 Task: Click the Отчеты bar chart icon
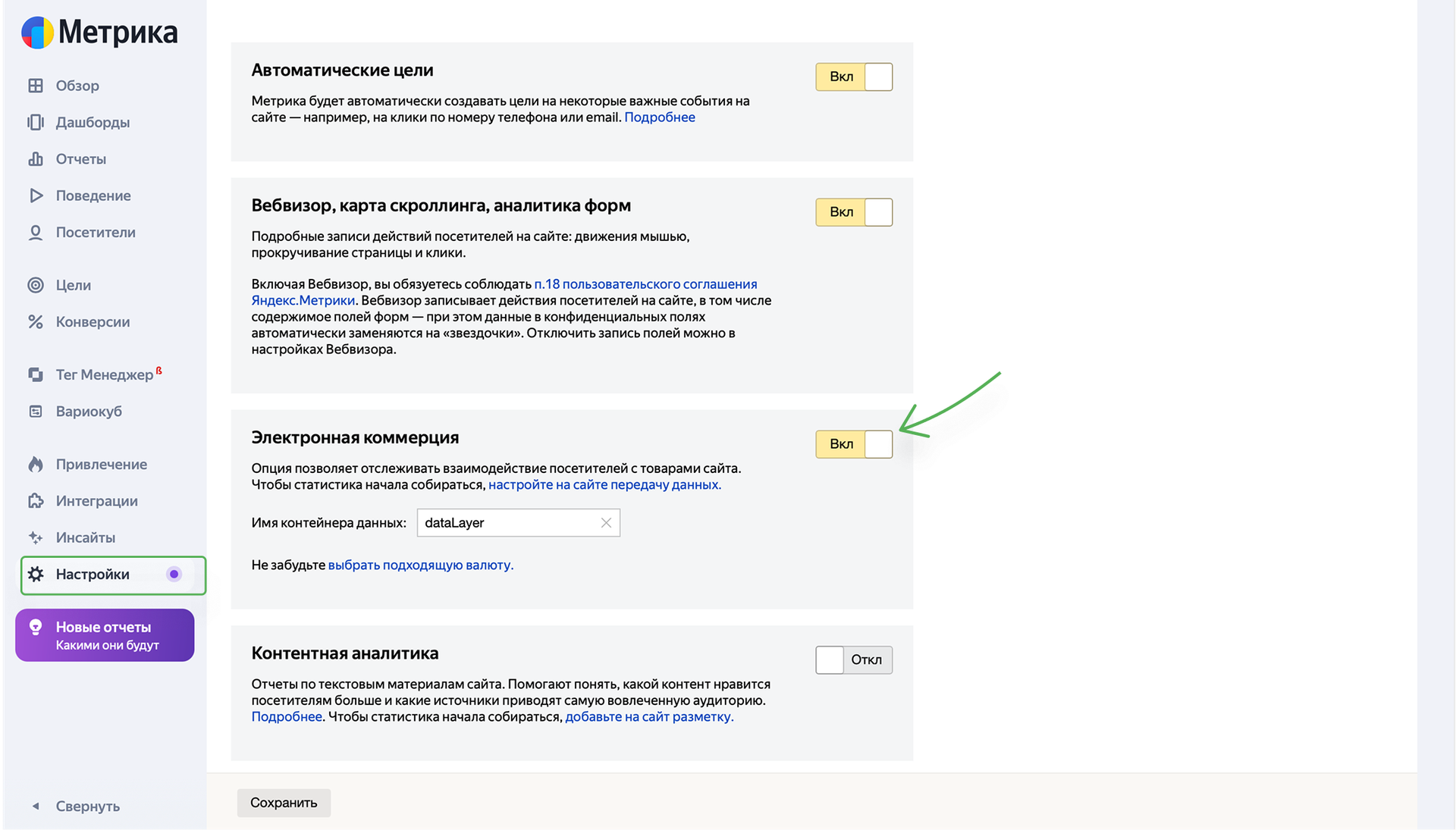coord(36,159)
